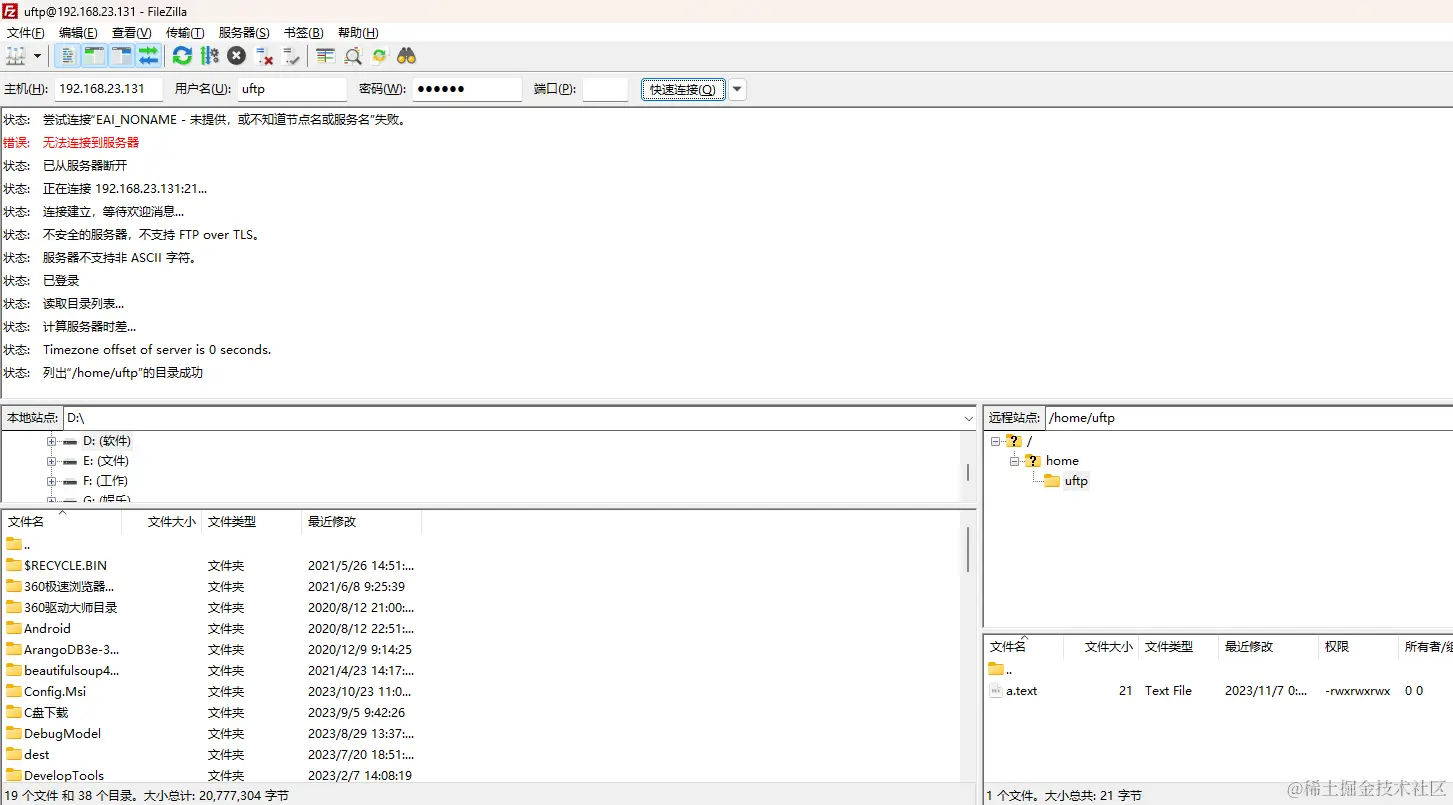The width and height of the screenshot is (1453, 805).
Task: Open the 查看(V) menu
Action: coord(131,33)
